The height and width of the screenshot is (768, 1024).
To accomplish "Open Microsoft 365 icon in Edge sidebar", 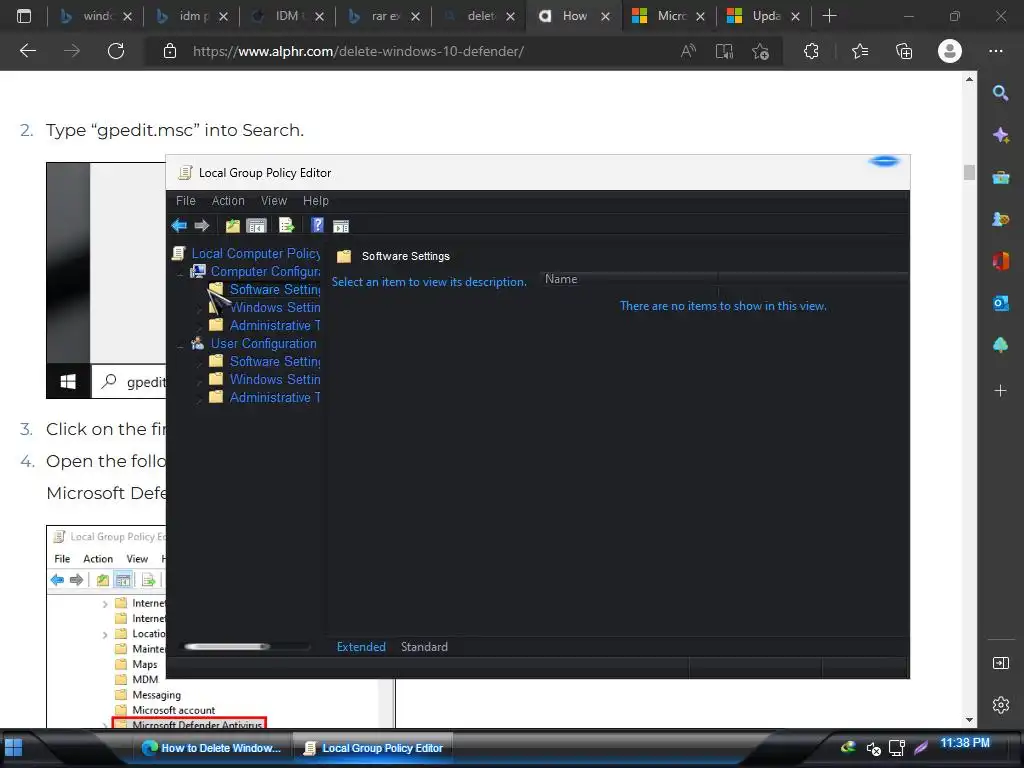I will coord(1000,261).
